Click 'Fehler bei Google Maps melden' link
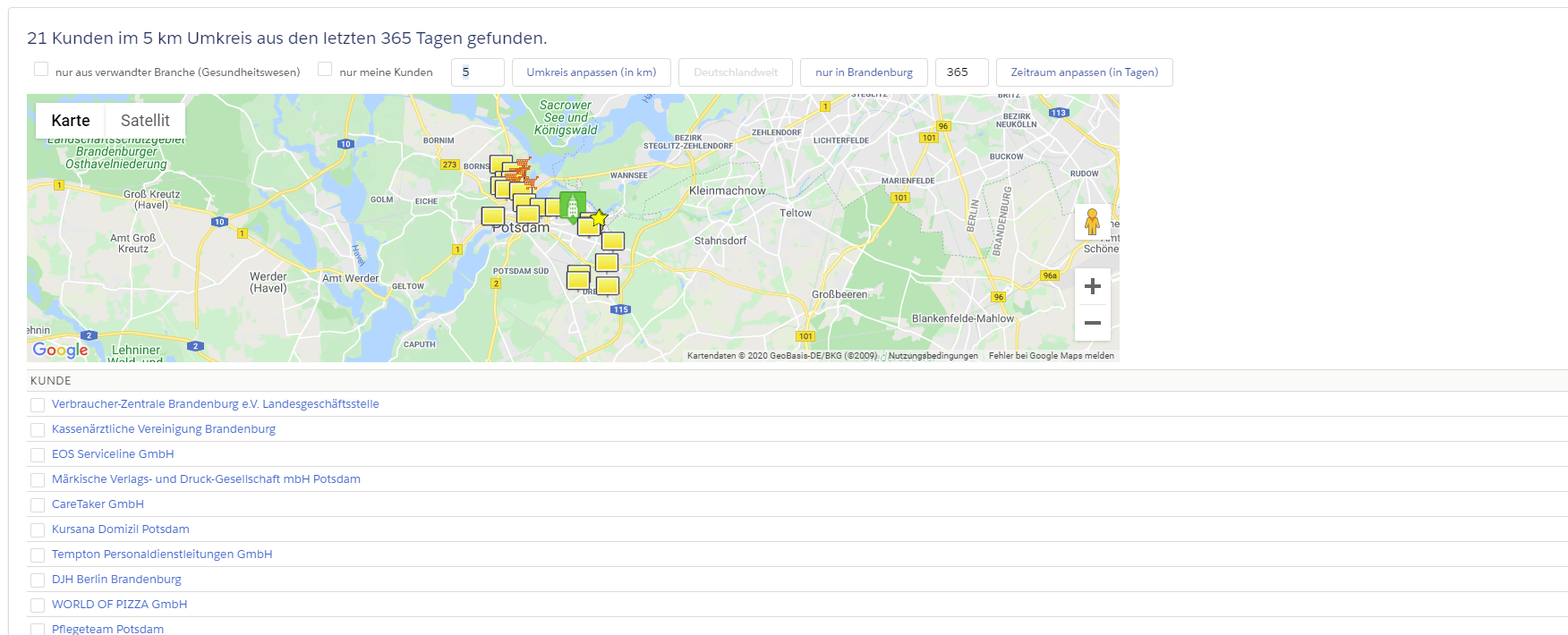Screen dimensions: 1568x635 click(1052, 356)
